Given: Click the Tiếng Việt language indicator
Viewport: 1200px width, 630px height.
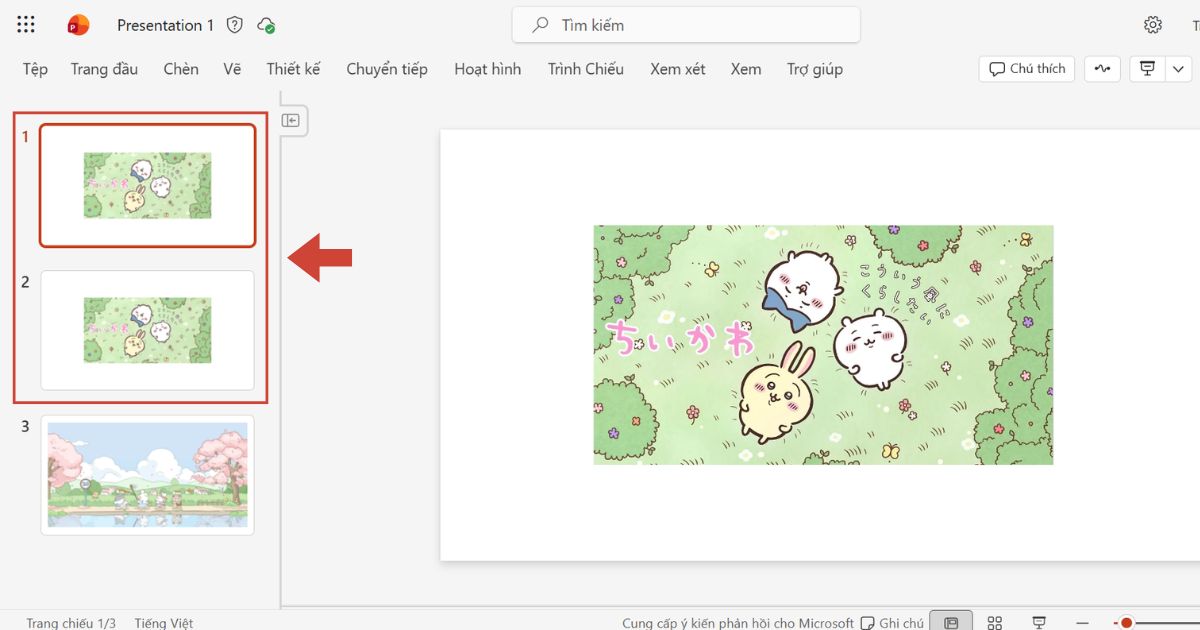Looking at the screenshot, I should click(x=164, y=622).
